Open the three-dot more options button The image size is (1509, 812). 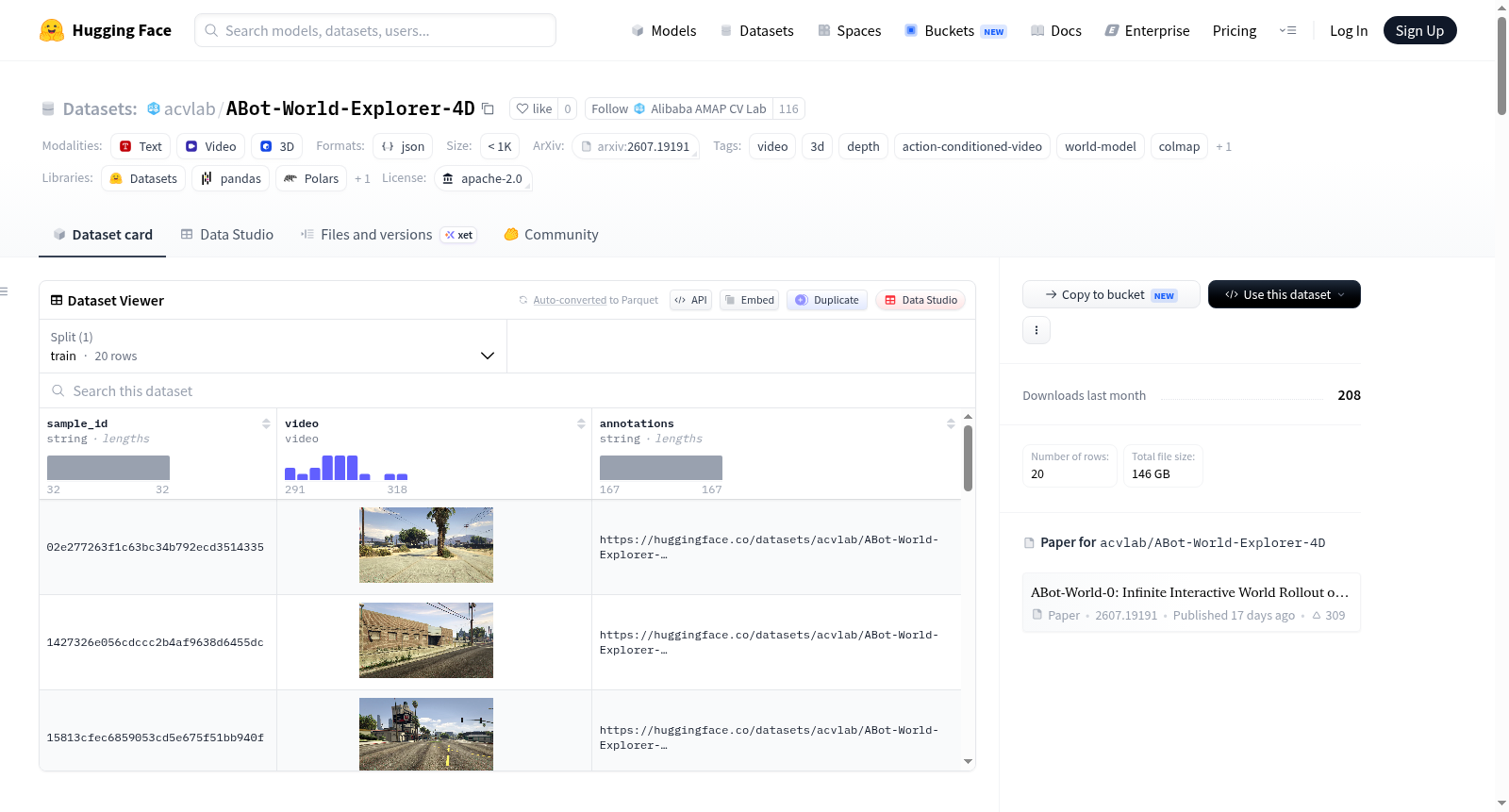coord(1036,330)
